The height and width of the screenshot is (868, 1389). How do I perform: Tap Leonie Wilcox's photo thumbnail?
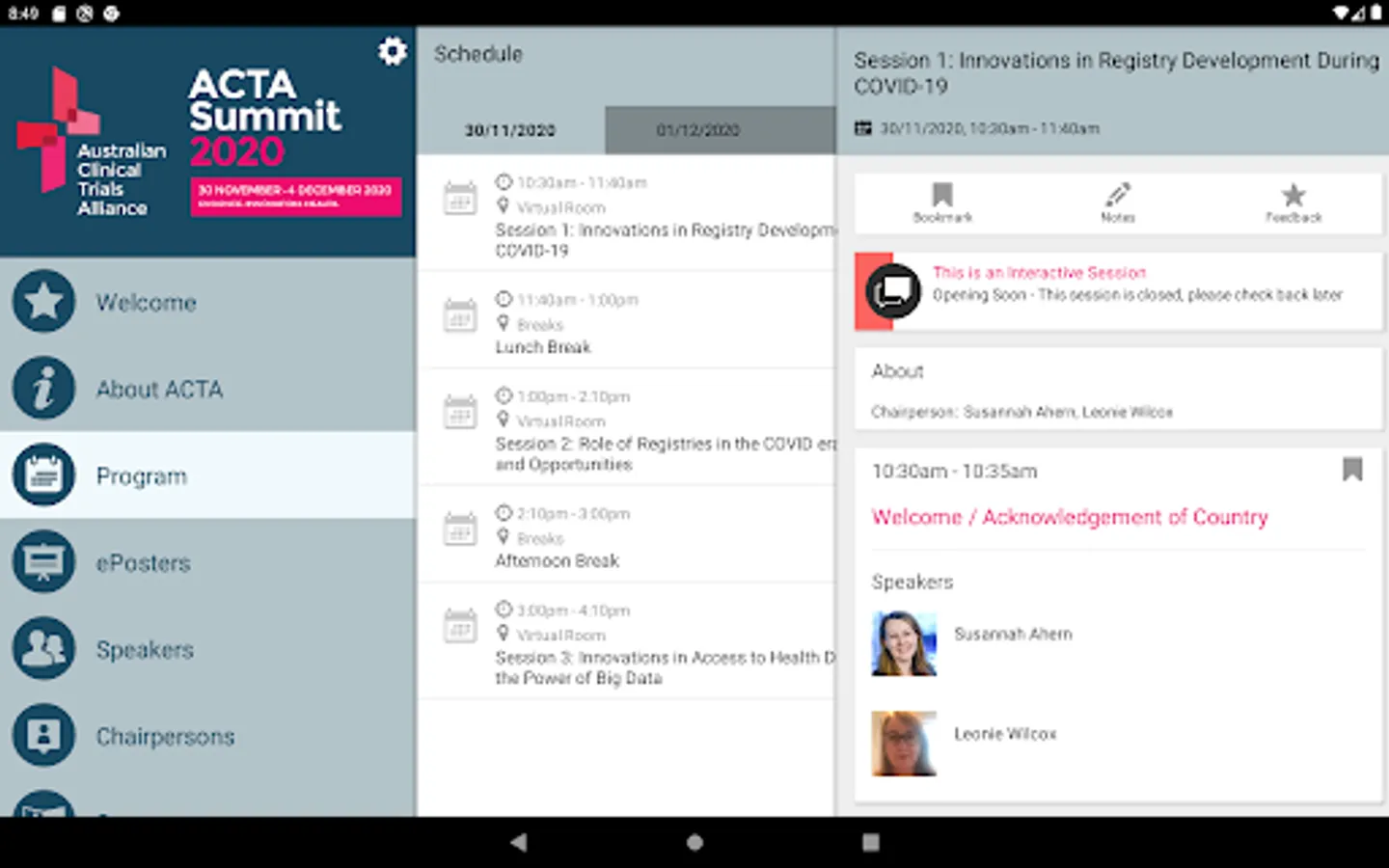point(904,744)
